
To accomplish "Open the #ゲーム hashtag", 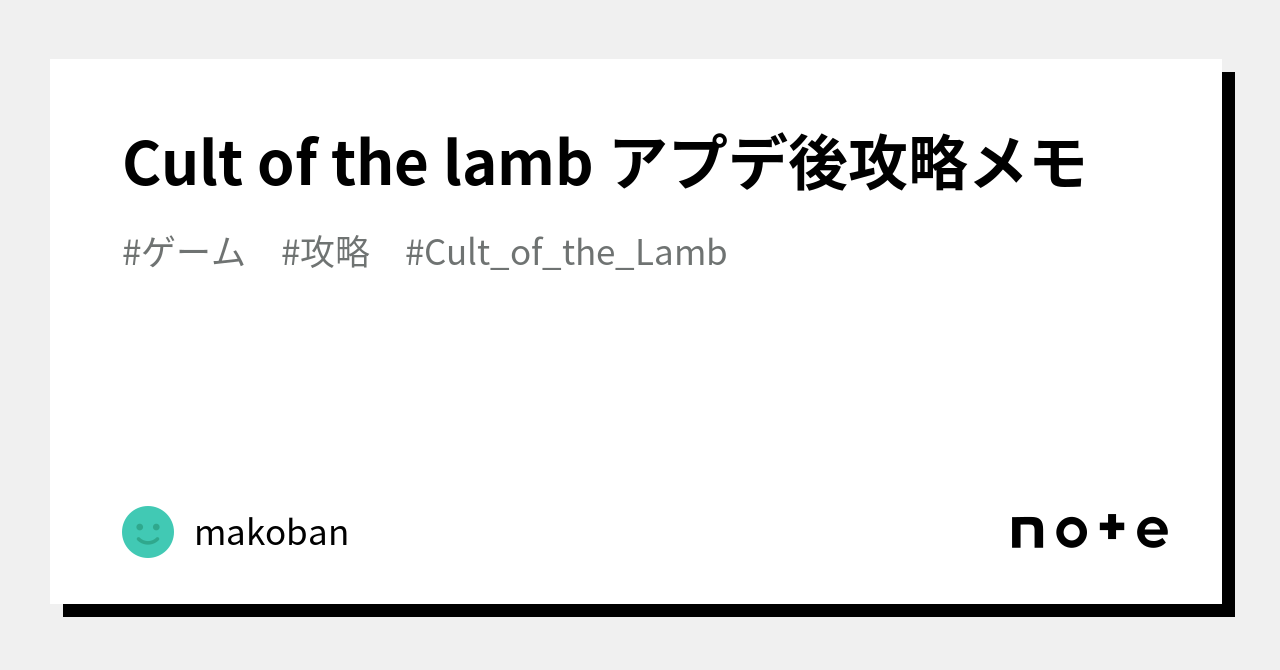I will click(x=183, y=253).
